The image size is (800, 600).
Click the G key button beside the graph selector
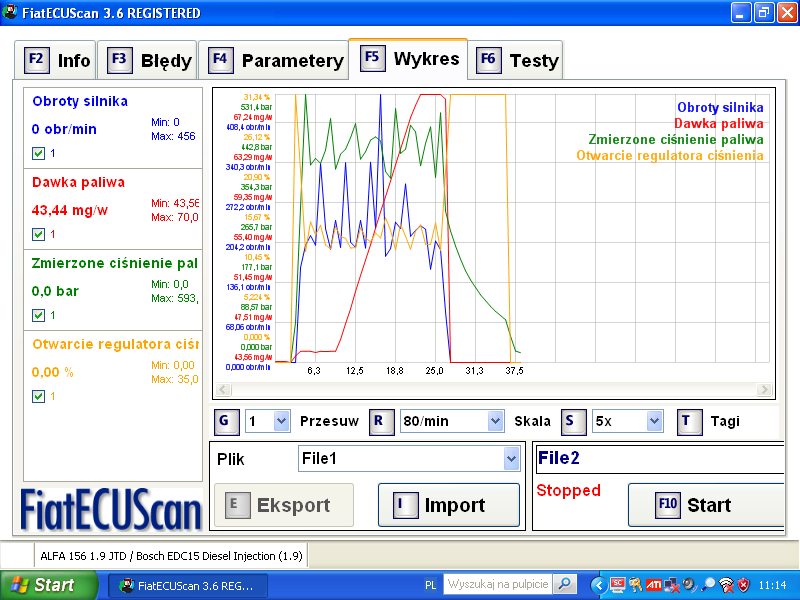pos(227,422)
